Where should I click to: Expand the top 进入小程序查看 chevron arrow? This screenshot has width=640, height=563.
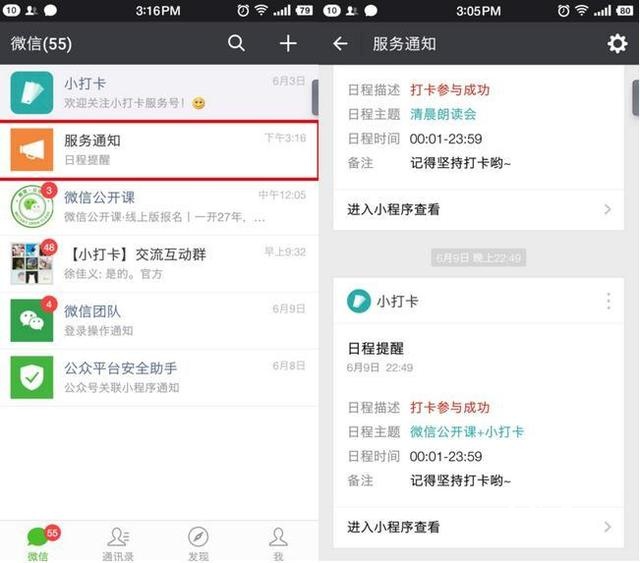tap(607, 209)
